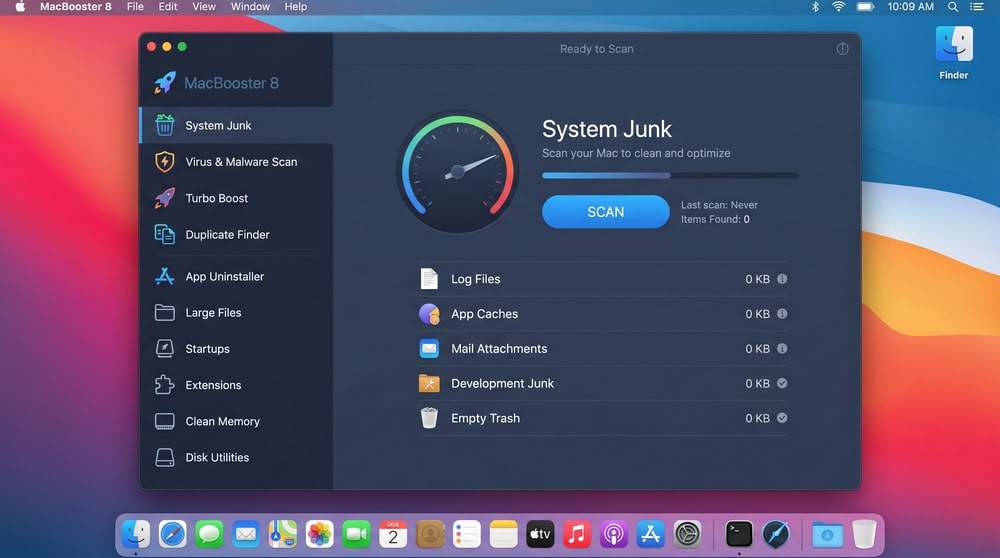This screenshot has height=558, width=1000.
Task: Click the Turbo Boost rocket icon
Action: [x=165, y=198]
